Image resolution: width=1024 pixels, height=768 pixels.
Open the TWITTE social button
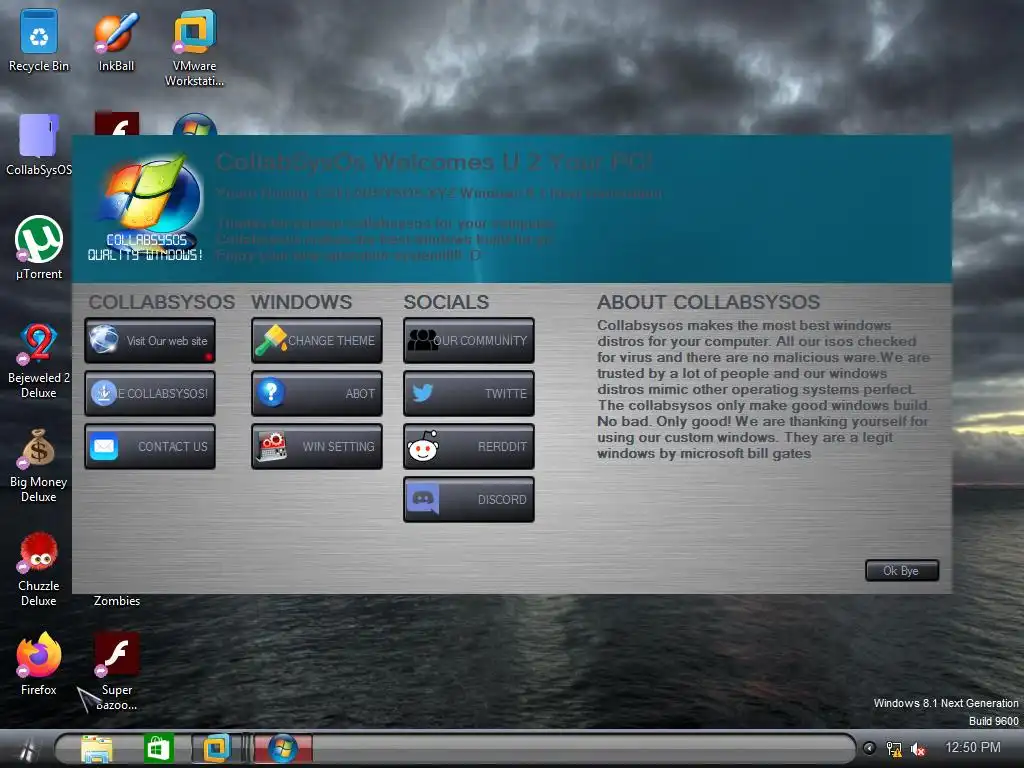click(469, 393)
